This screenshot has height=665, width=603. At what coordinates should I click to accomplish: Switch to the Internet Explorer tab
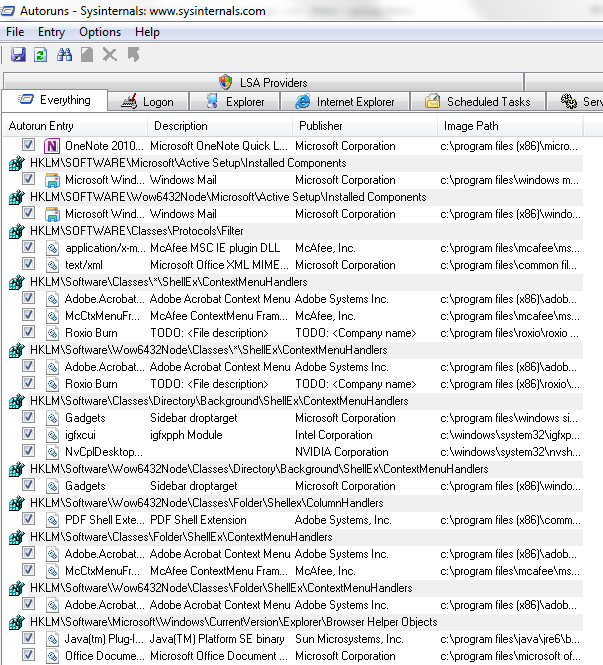(345, 102)
